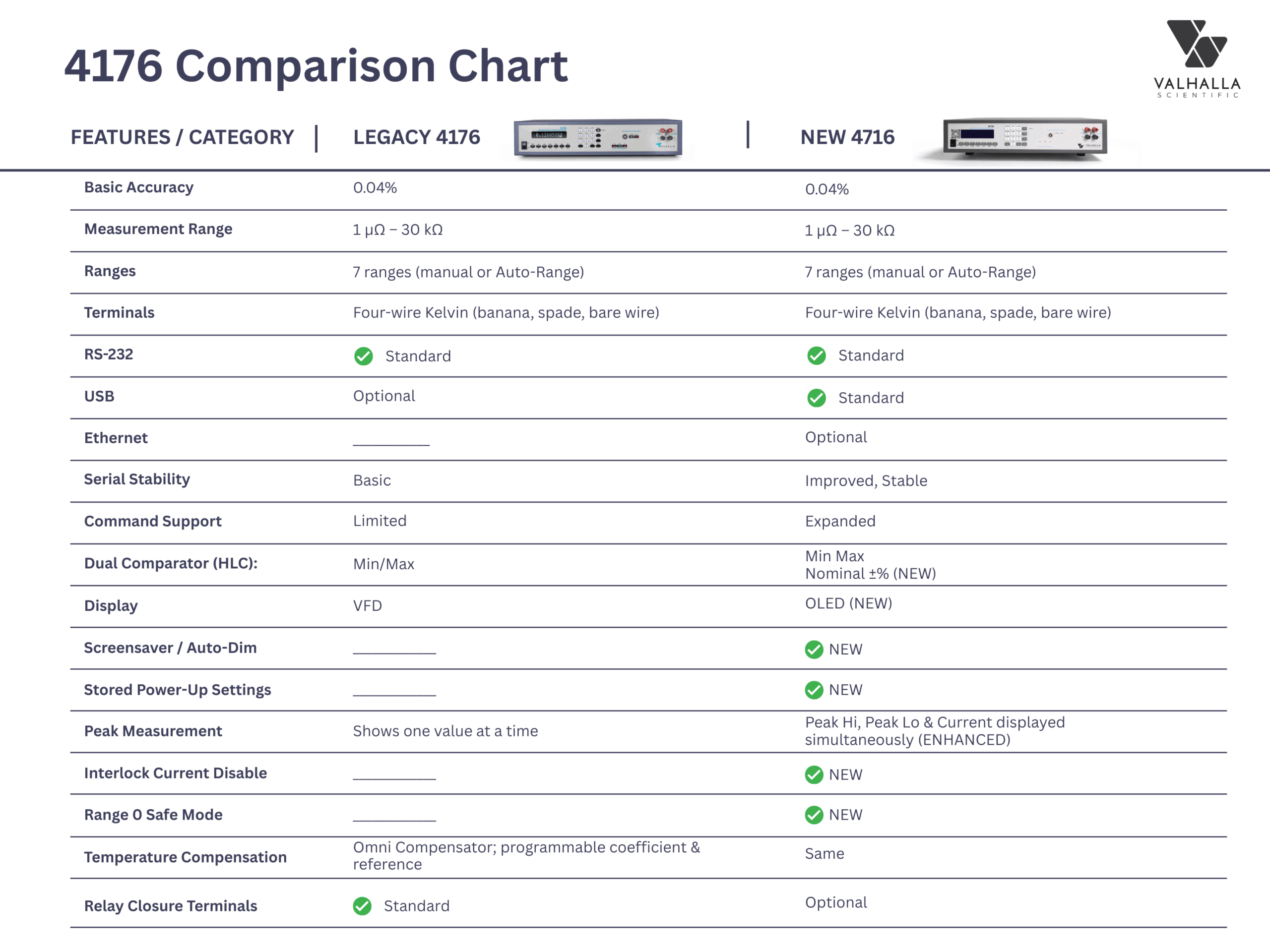This screenshot has height=952, width=1270.
Task: Click the 4176 Comparison Chart title
Action: coord(316,65)
